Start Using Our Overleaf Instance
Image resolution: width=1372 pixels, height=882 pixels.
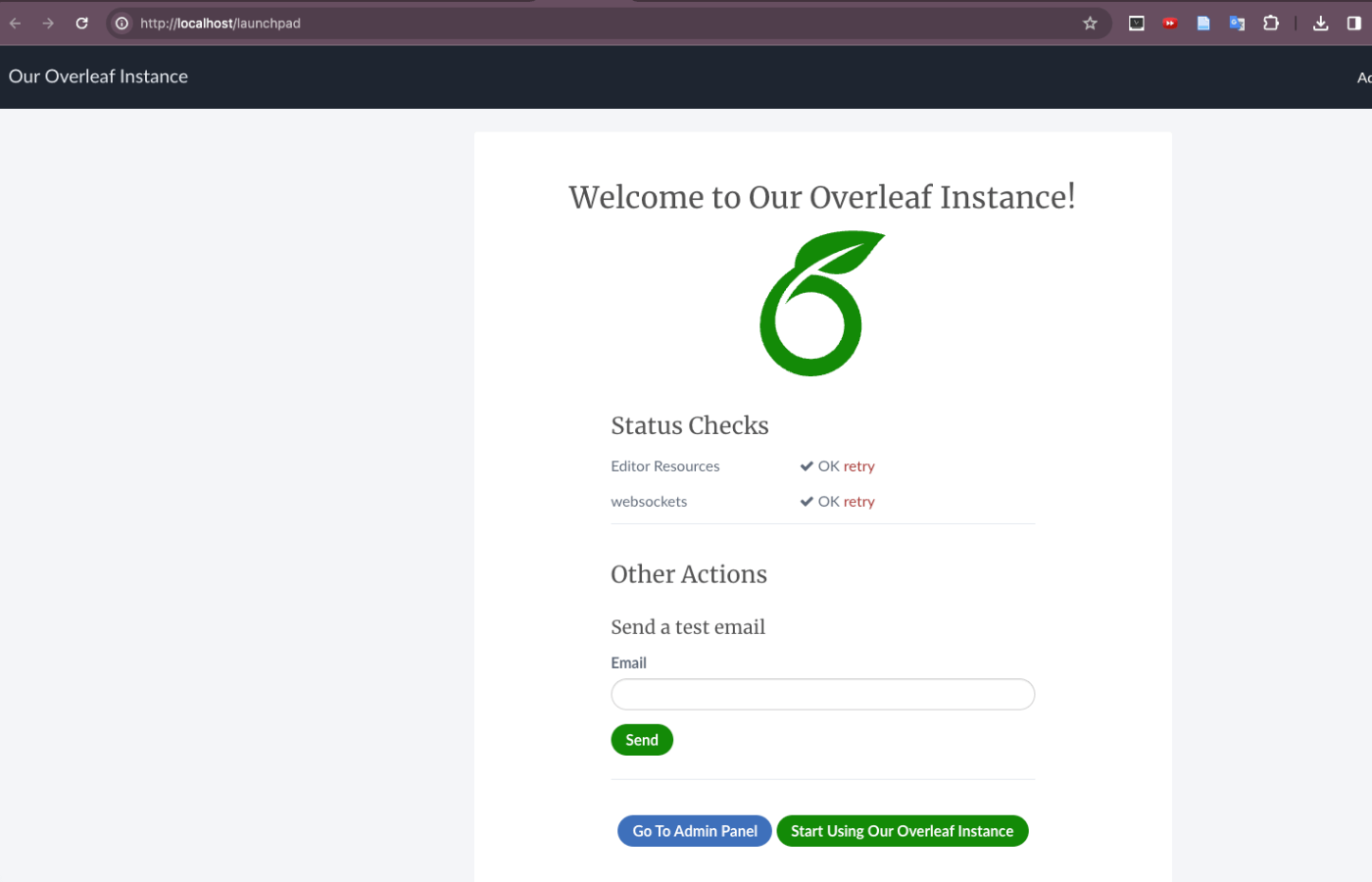(x=902, y=831)
